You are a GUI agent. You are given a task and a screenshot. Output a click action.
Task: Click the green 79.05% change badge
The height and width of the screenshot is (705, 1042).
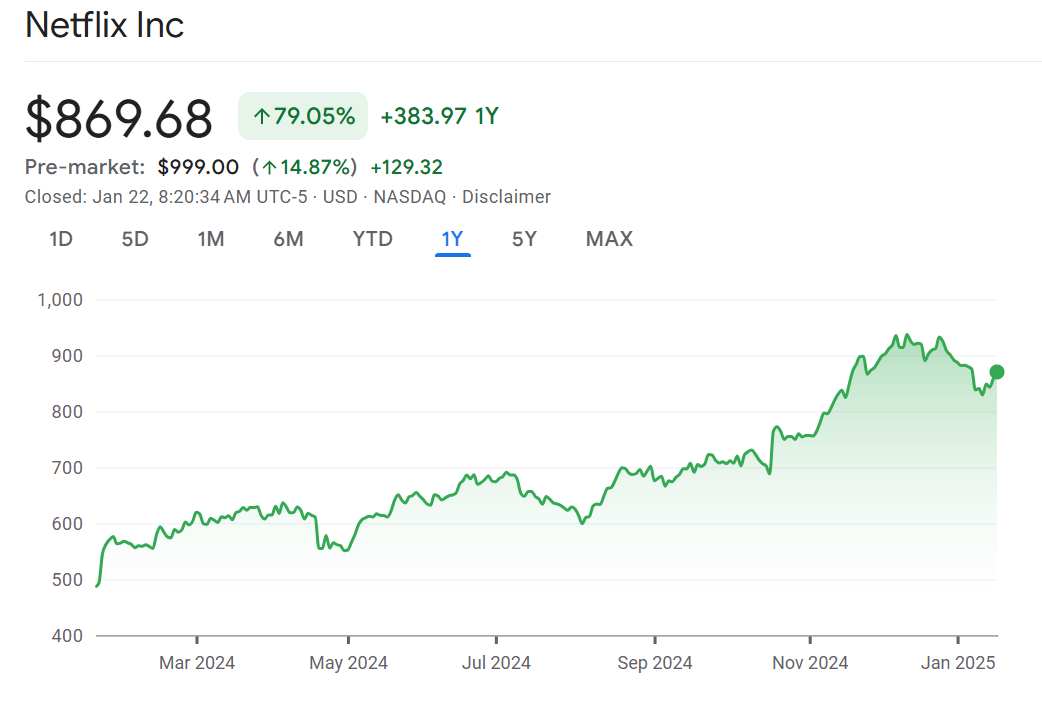click(303, 116)
